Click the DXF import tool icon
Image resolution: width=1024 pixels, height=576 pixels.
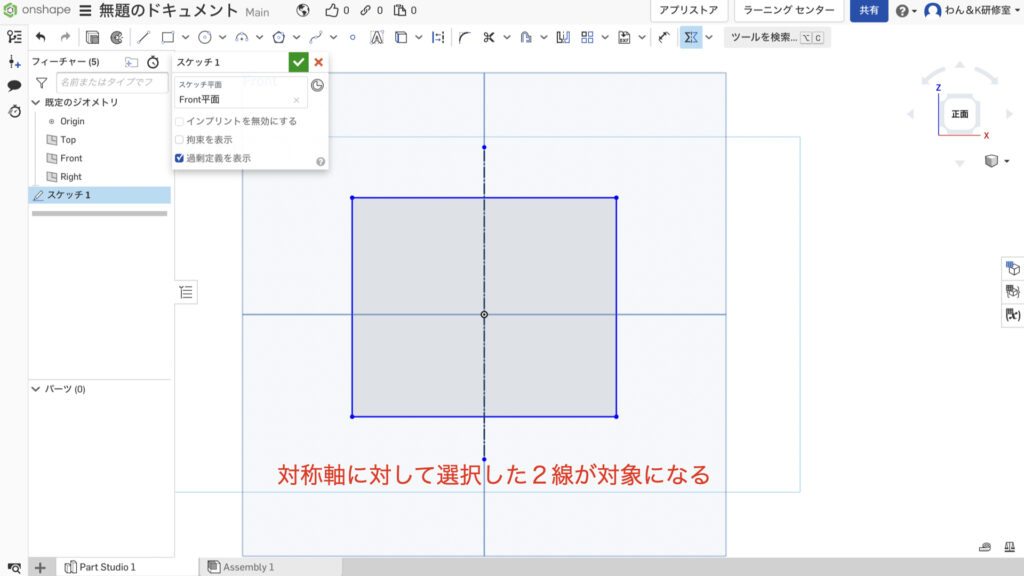624,37
